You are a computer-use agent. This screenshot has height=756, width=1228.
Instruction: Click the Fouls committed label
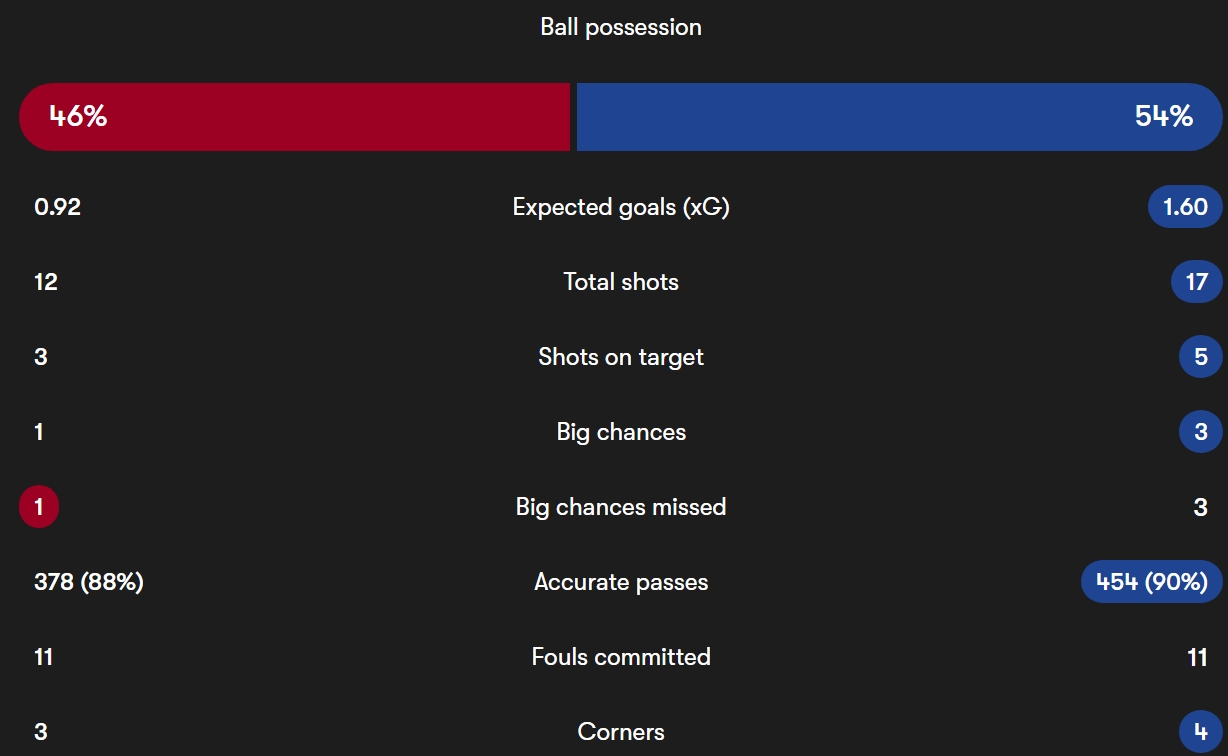(621, 657)
